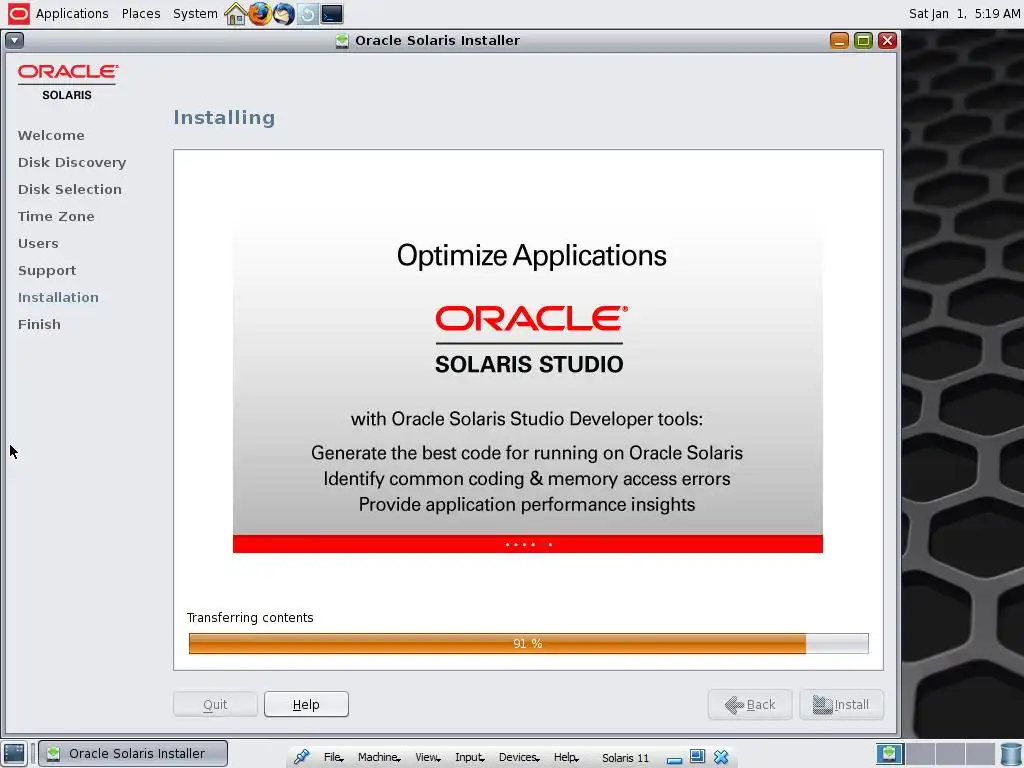1024x768 pixels.
Task: Open the Trash icon in bottom panel
Action: [1011, 754]
